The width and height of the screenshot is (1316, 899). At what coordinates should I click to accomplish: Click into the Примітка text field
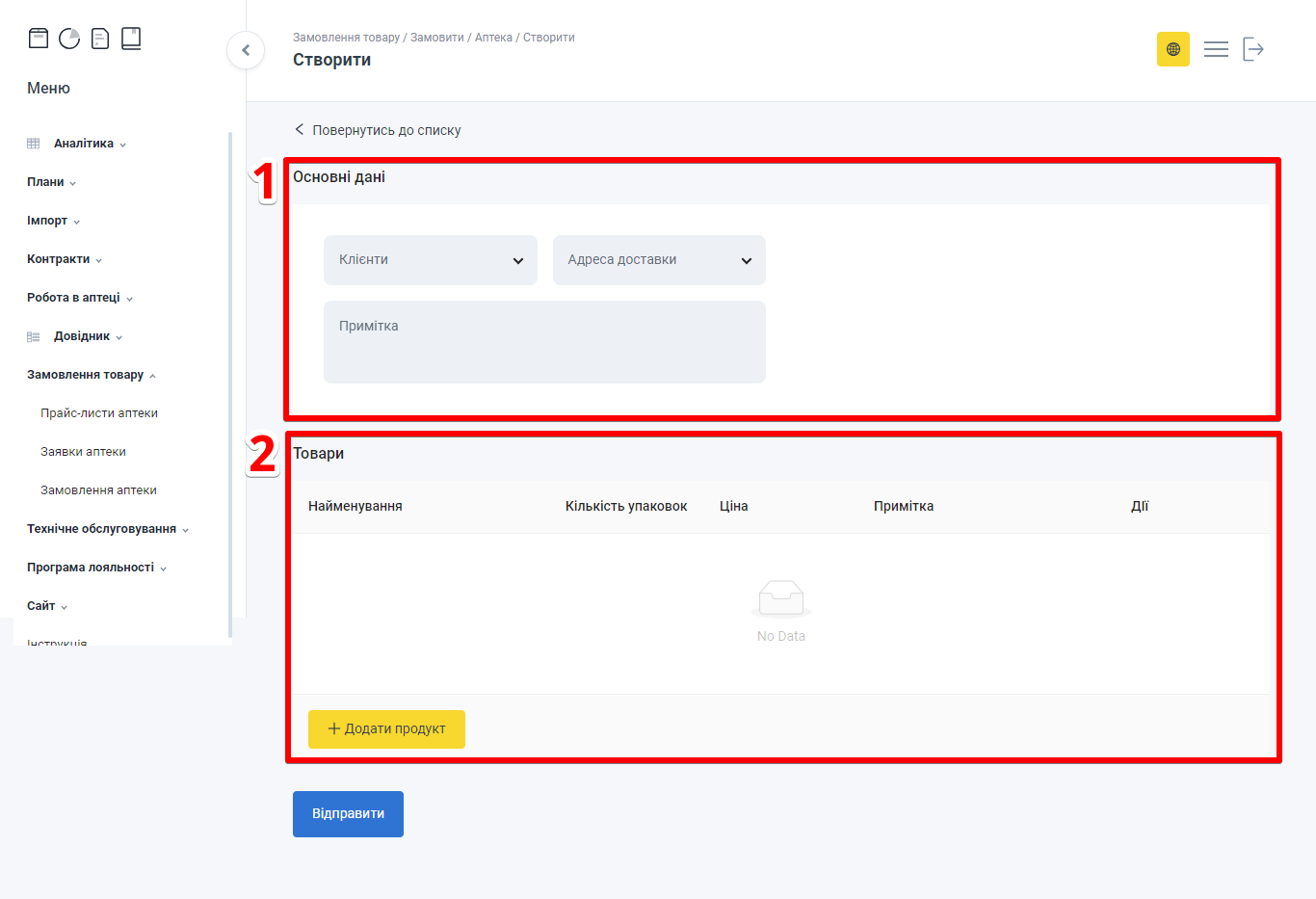(x=544, y=342)
